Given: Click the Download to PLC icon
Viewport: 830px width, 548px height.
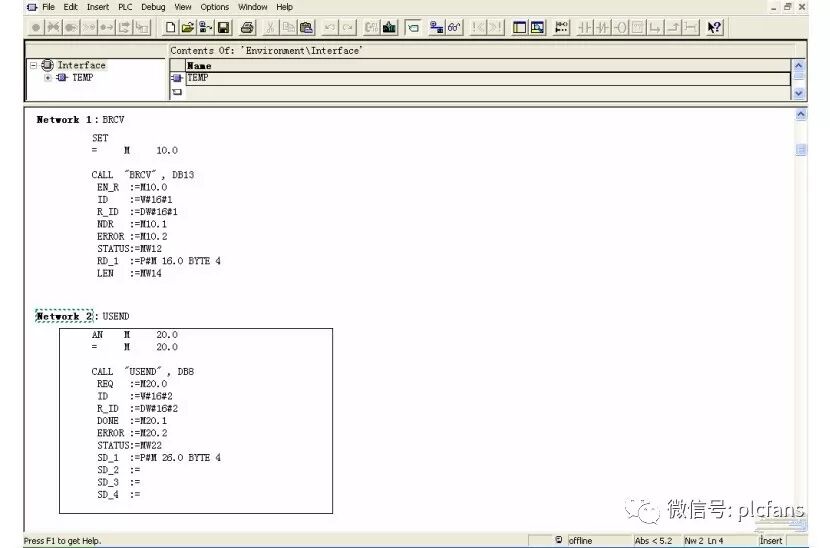Looking at the screenshot, I should (390, 27).
